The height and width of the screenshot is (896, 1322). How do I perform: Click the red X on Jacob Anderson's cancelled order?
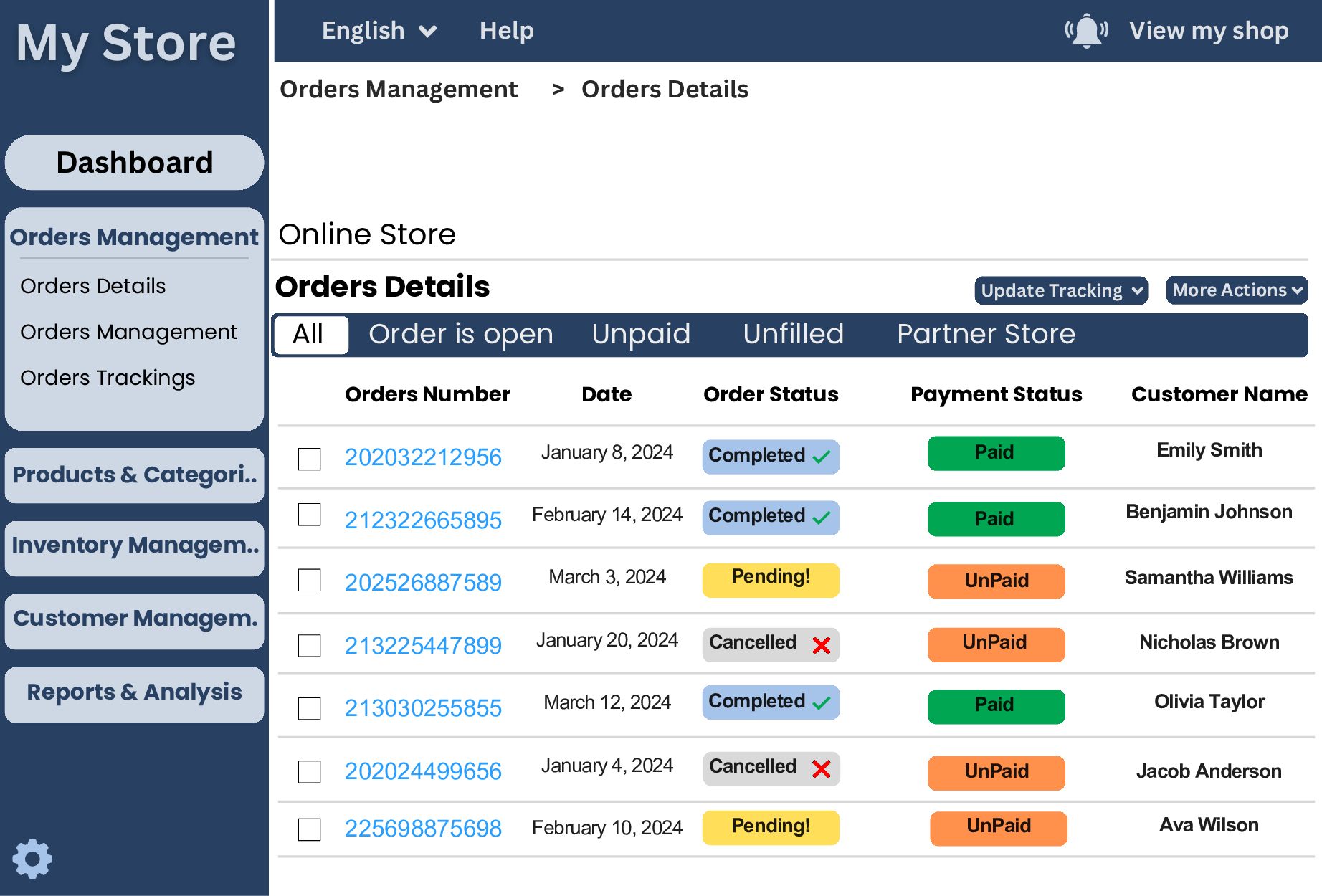click(x=820, y=768)
